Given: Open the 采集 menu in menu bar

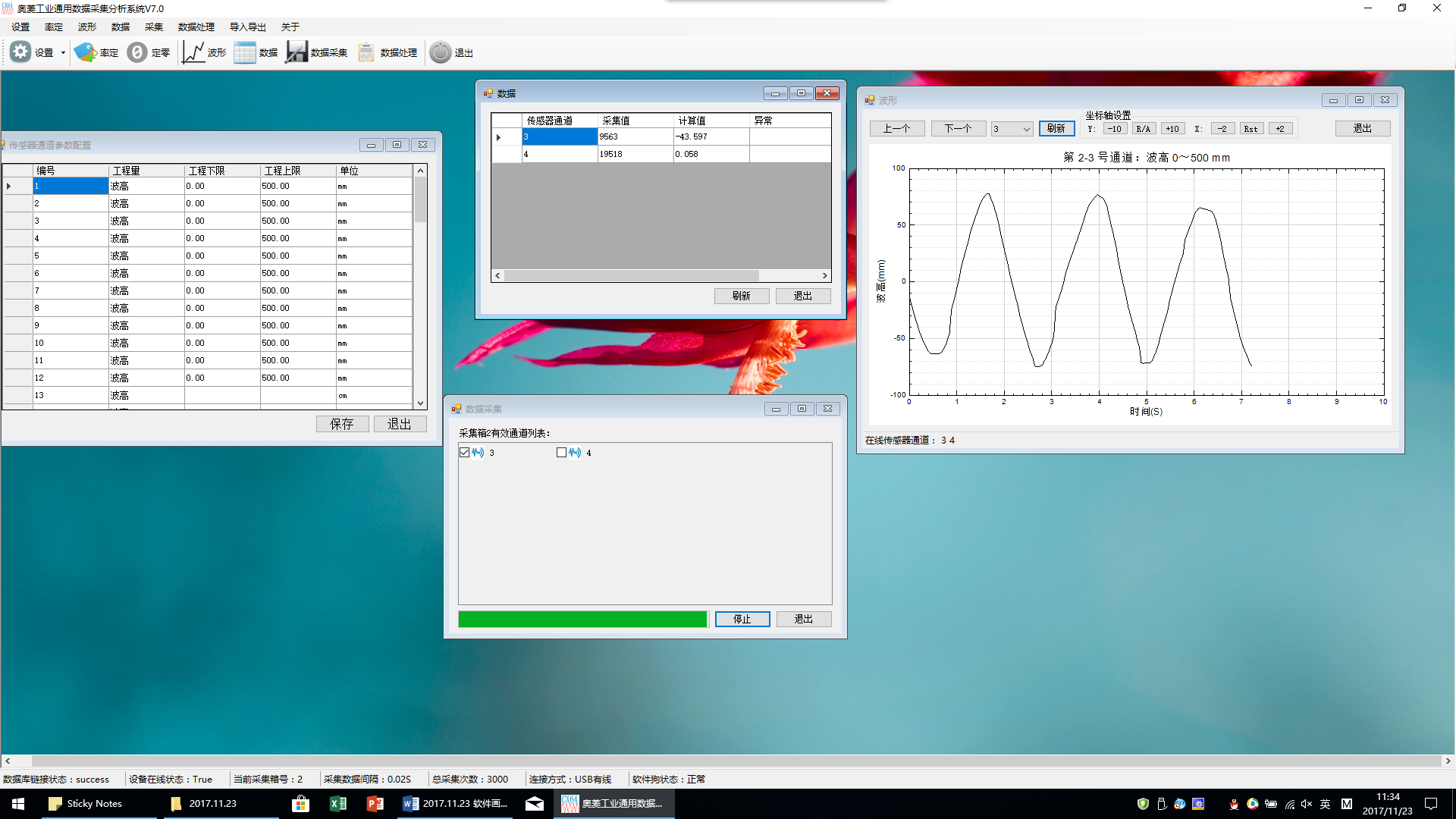Looking at the screenshot, I should click(154, 27).
